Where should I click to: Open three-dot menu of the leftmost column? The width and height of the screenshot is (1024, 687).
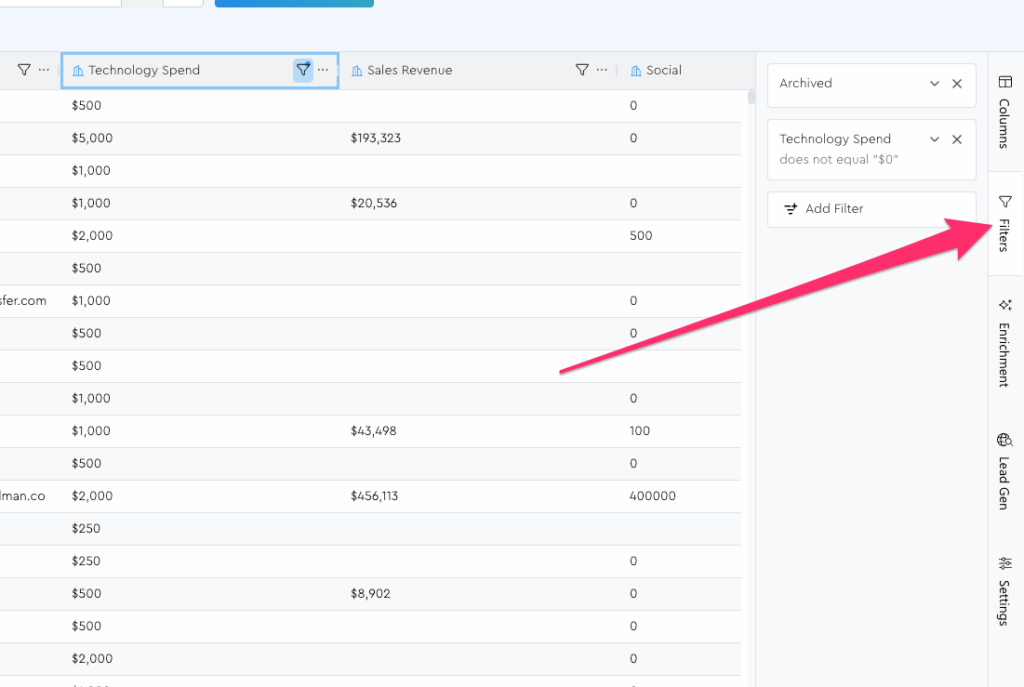[43, 70]
